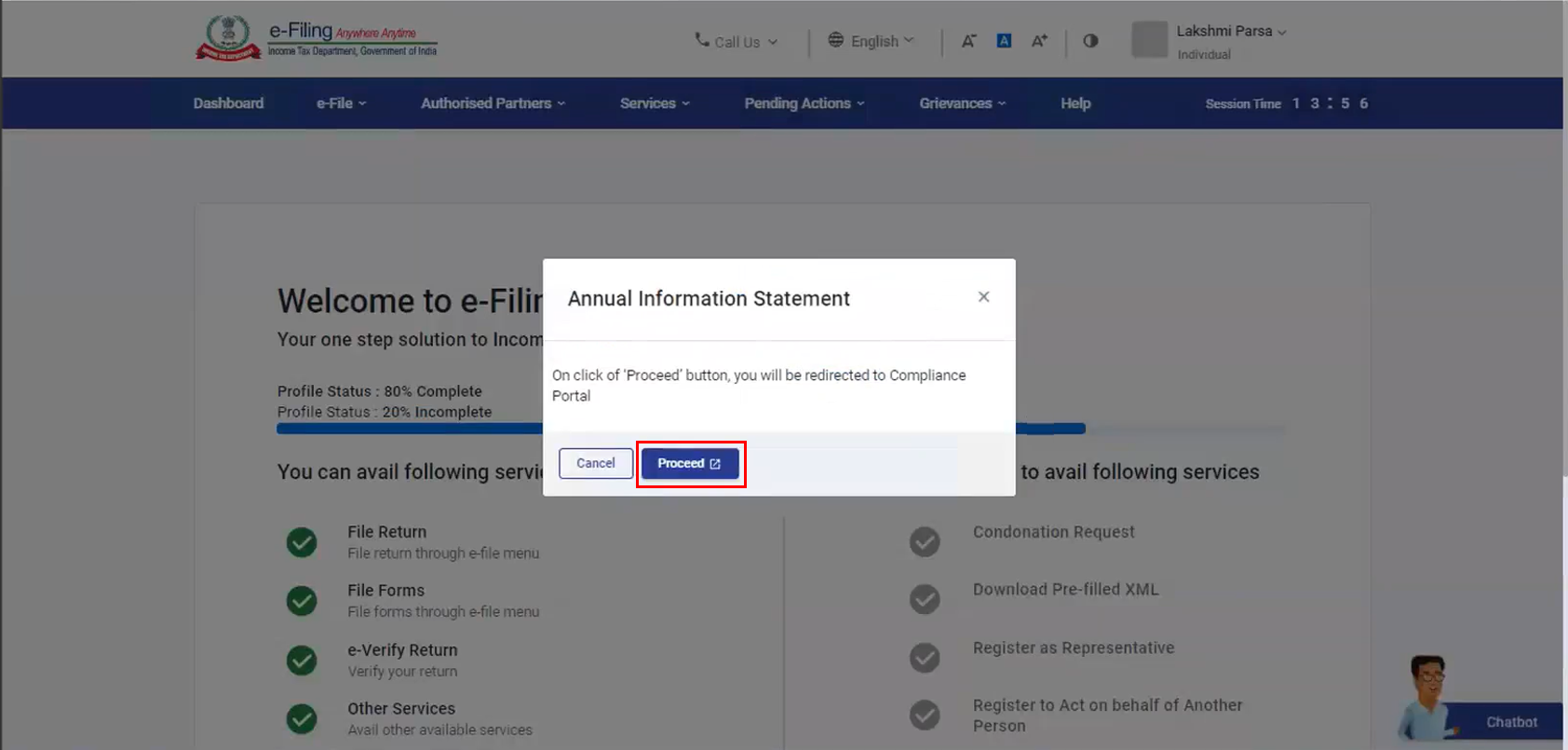Open the English language dropdown
The image size is (1568, 750).
[x=872, y=41]
